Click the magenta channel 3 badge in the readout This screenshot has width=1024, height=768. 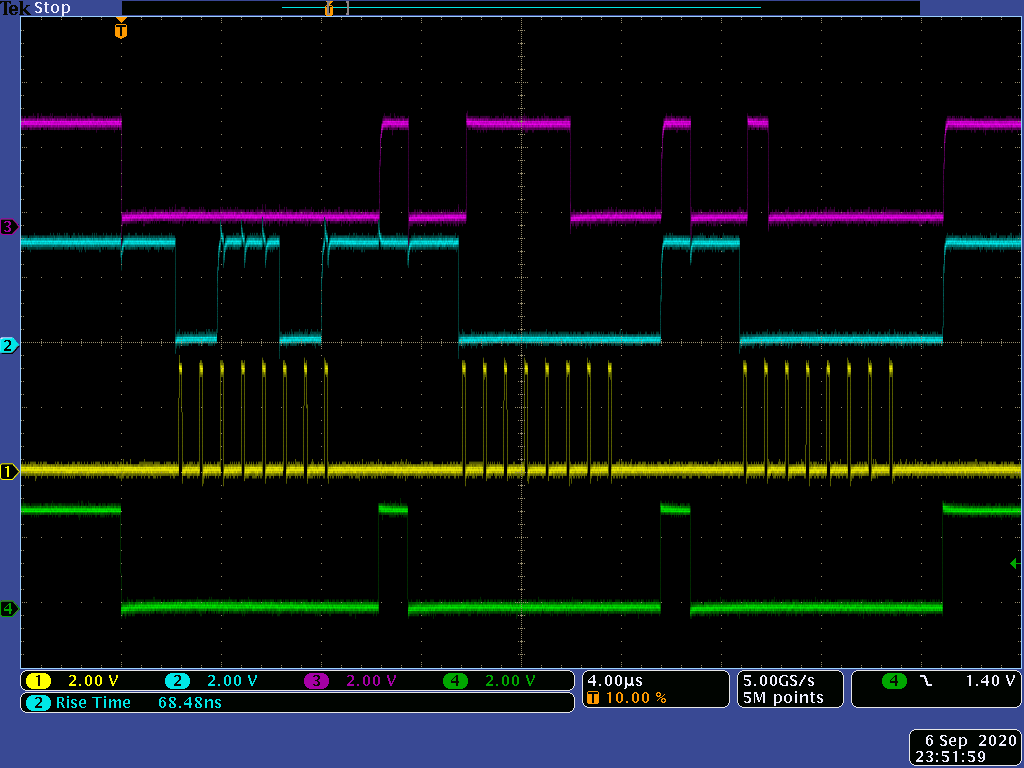317,681
